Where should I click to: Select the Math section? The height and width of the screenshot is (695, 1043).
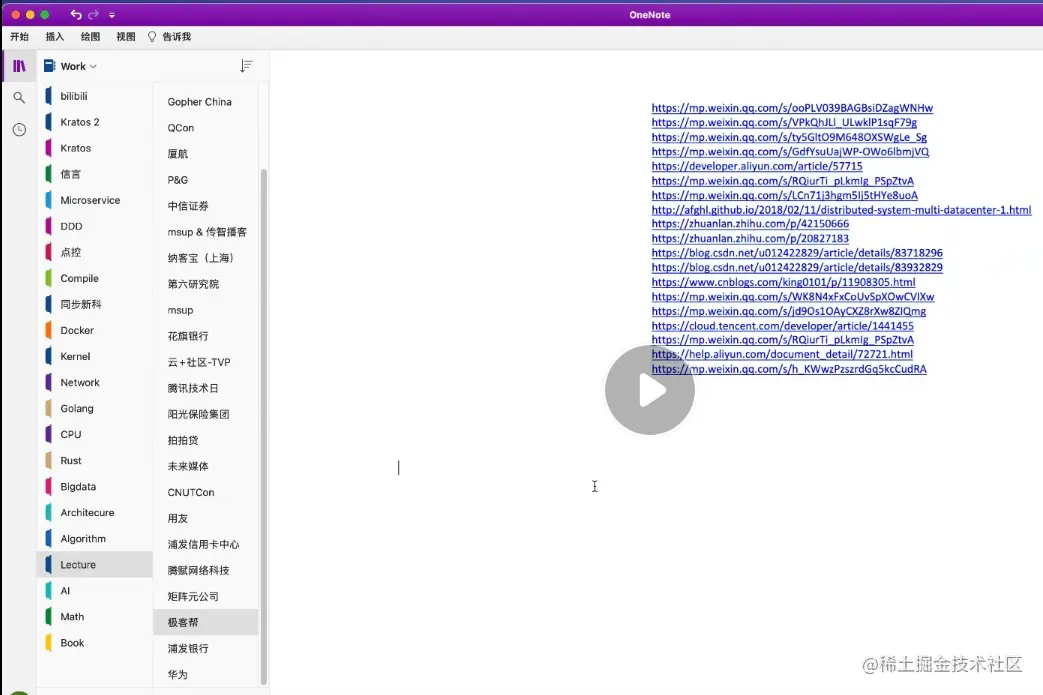pyautogui.click(x=94, y=617)
